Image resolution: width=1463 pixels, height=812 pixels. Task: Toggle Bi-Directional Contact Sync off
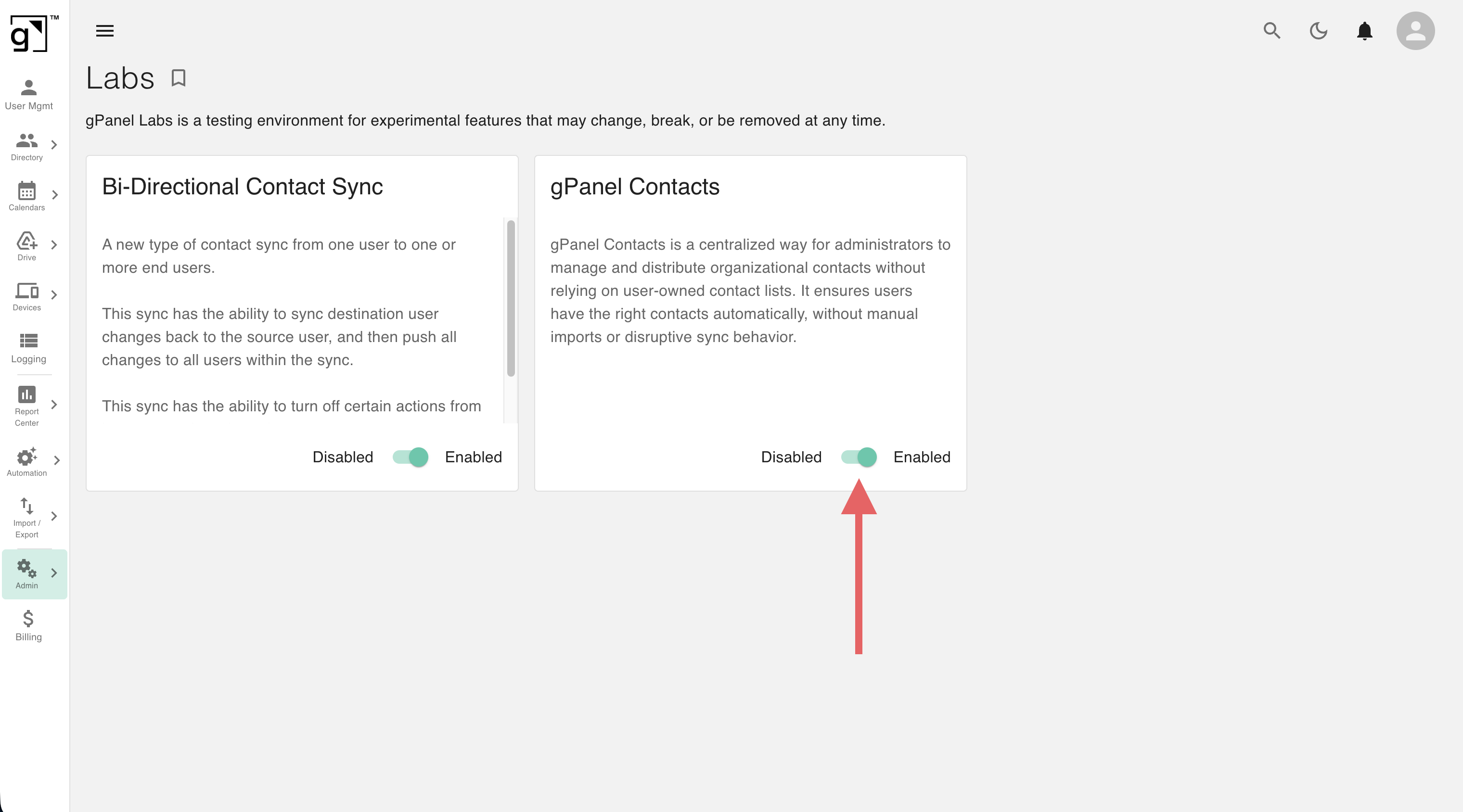(x=410, y=457)
